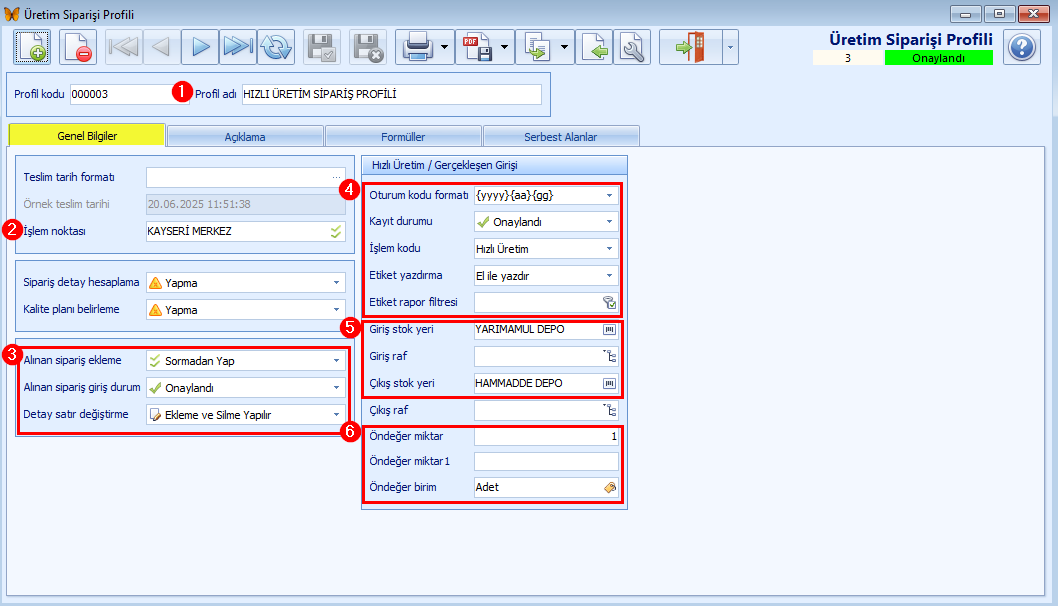This screenshot has width=1058, height=606.
Task: Click the green Onaylandı status indicator
Action: tap(939, 58)
